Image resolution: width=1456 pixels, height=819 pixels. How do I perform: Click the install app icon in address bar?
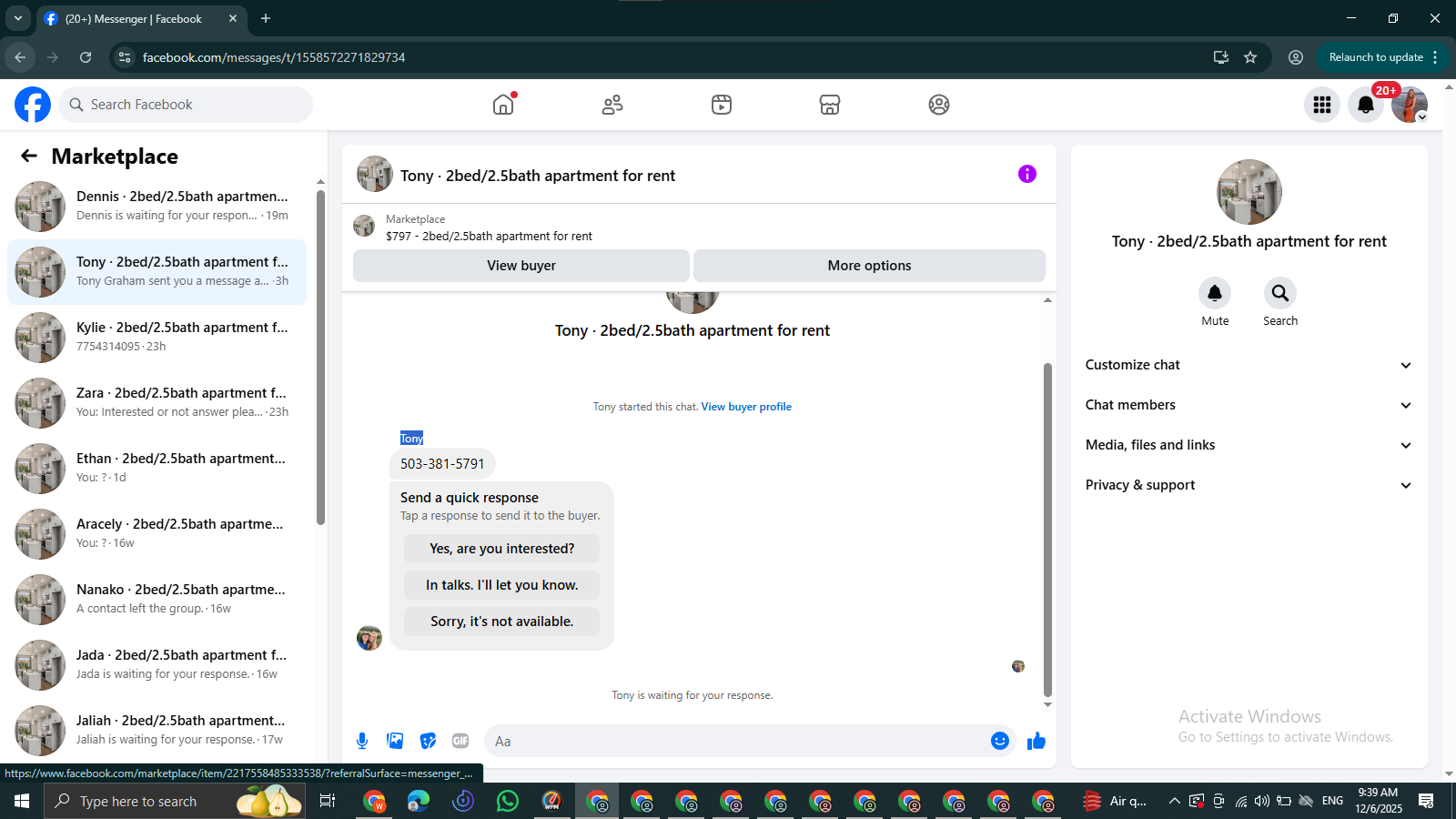point(1221,57)
